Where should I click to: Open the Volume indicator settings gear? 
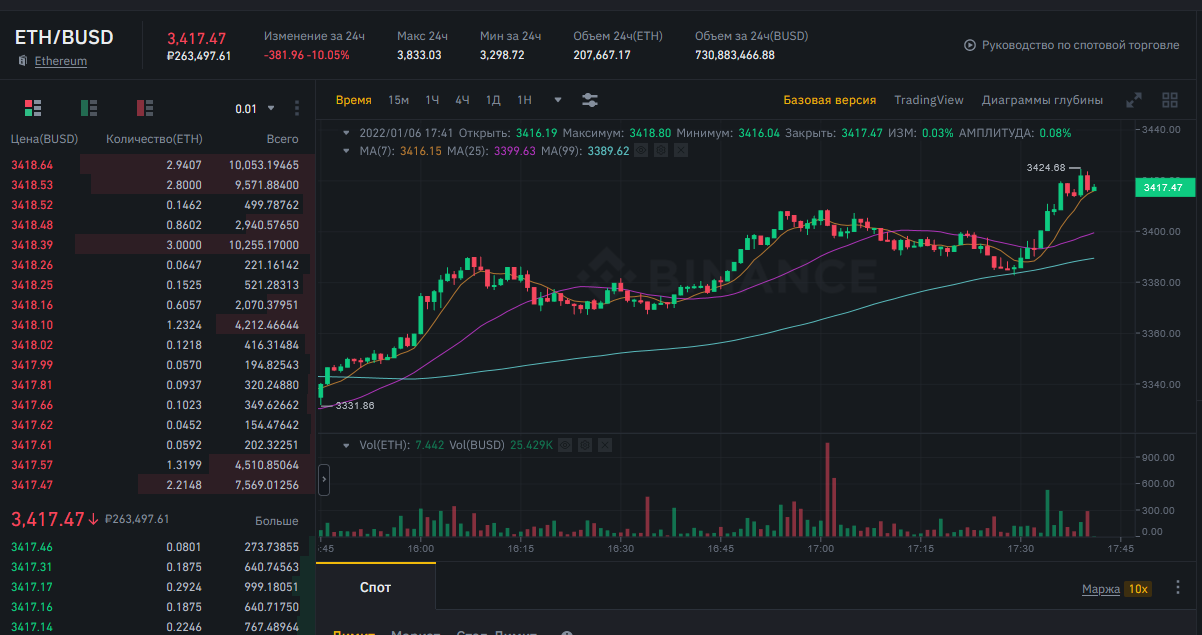[585, 444]
